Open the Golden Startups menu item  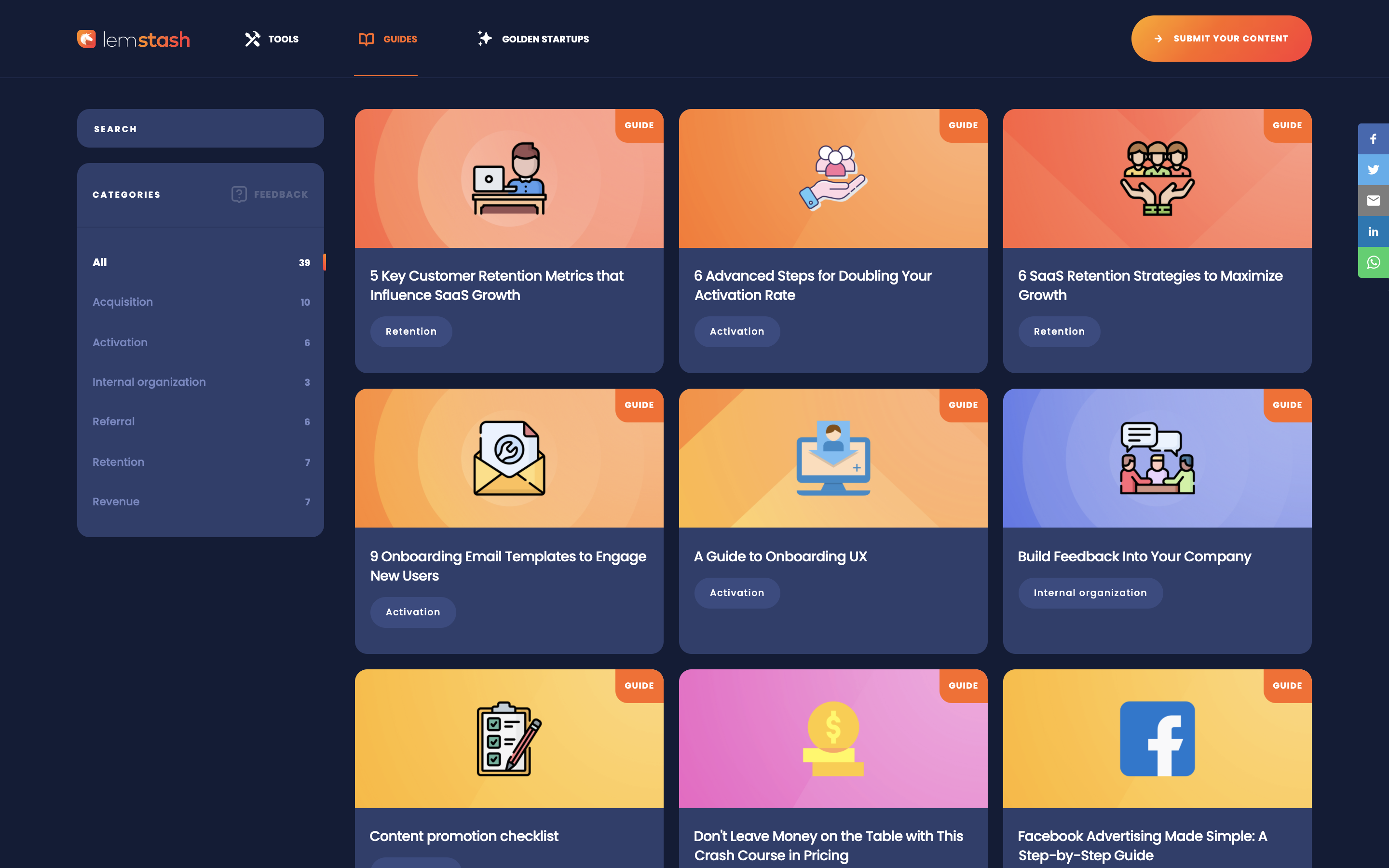[x=545, y=39]
